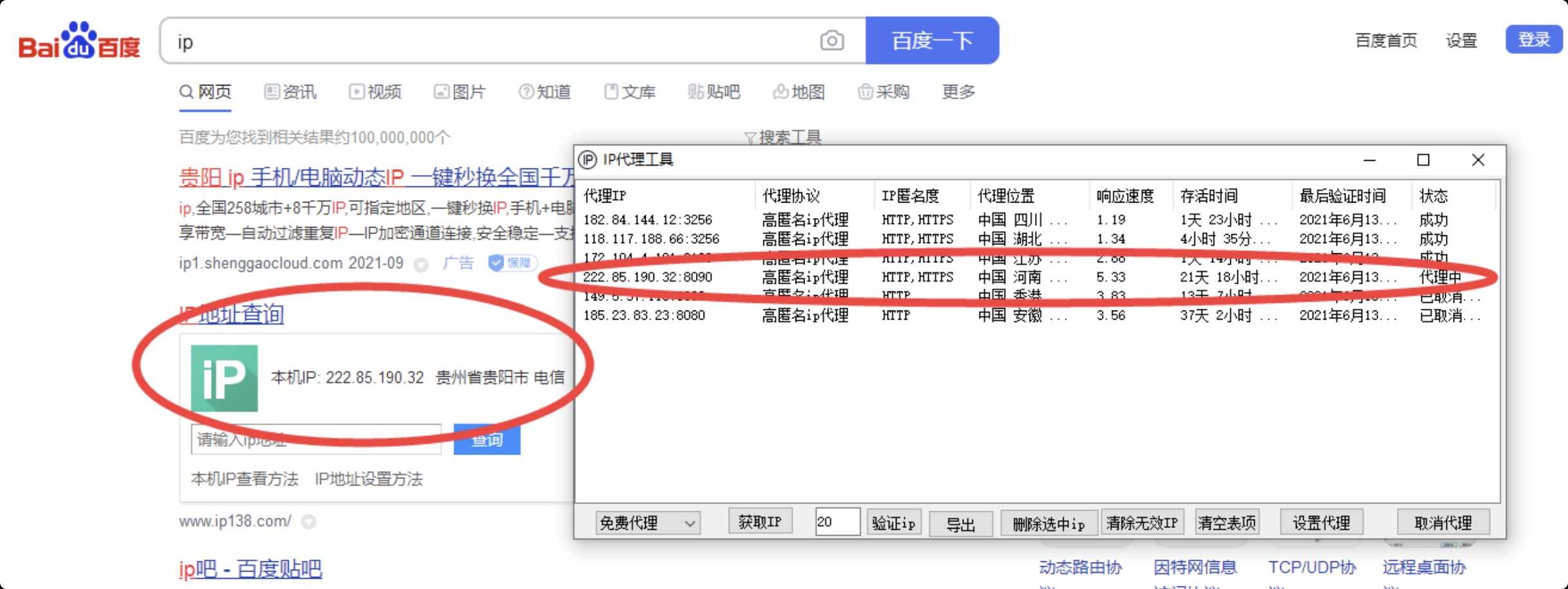Click the 删除选中ip button
This screenshot has width=1568, height=589.
click(x=1049, y=524)
